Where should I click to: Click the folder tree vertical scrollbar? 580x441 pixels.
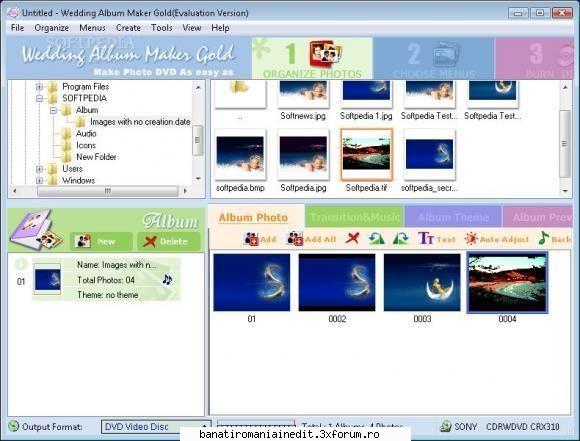click(198, 134)
